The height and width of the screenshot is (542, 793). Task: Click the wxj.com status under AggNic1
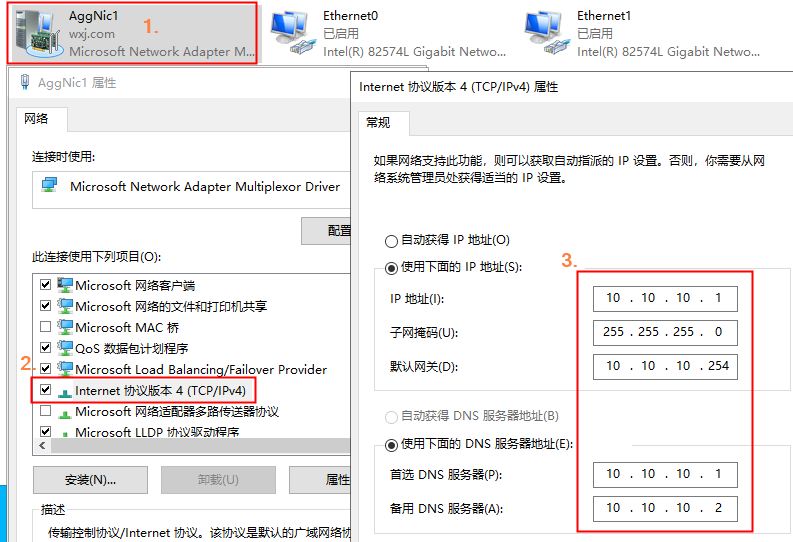pos(92,34)
